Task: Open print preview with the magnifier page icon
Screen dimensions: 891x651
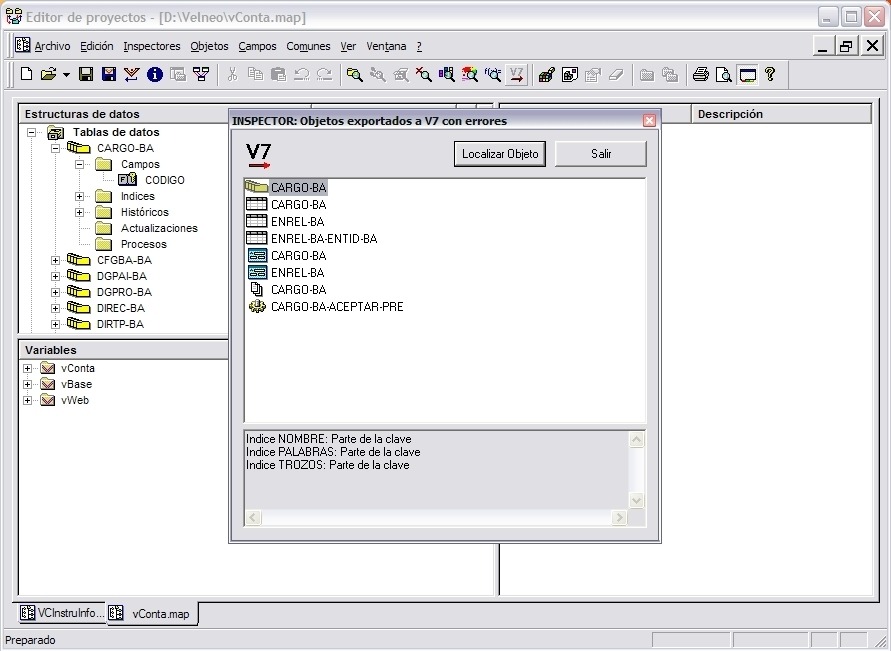Action: (x=724, y=74)
